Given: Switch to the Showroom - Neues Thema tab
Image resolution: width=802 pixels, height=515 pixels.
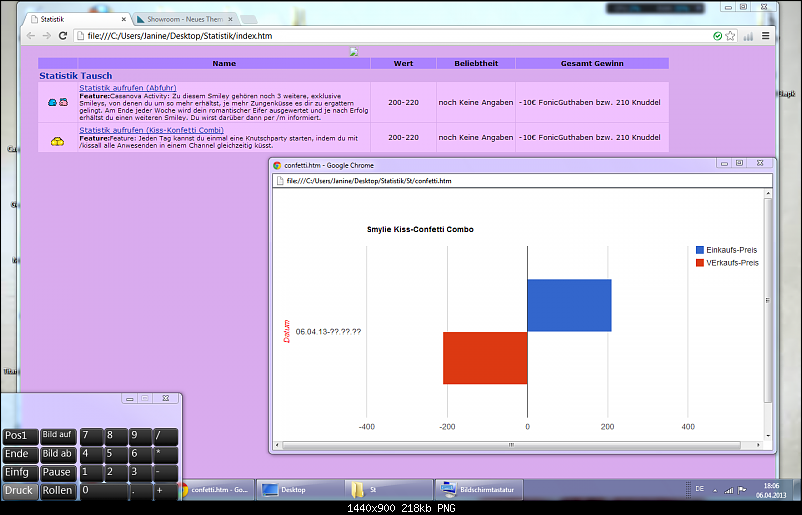Looking at the screenshot, I should pos(184,19).
